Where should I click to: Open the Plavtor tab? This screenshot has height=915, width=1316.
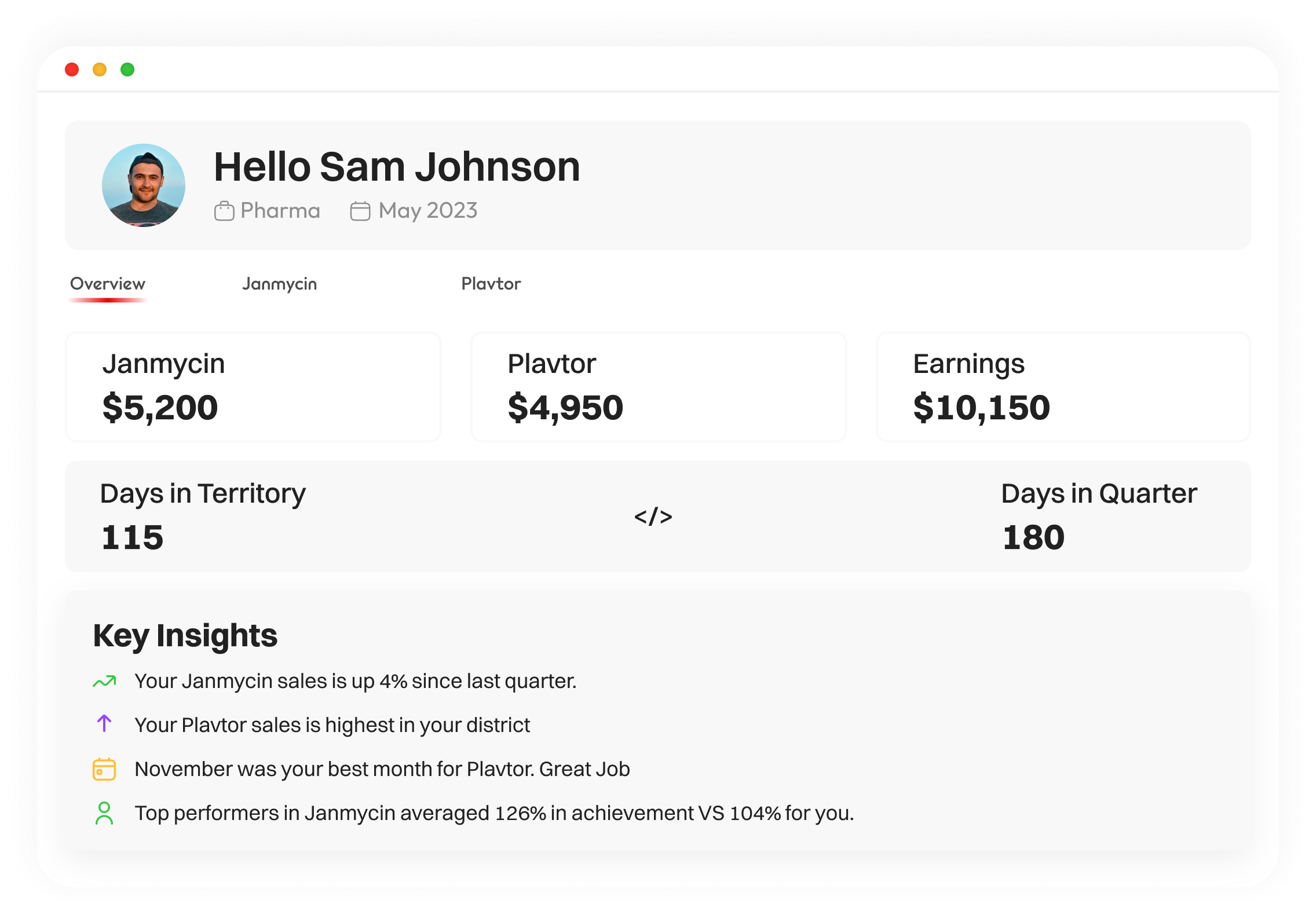(x=491, y=284)
